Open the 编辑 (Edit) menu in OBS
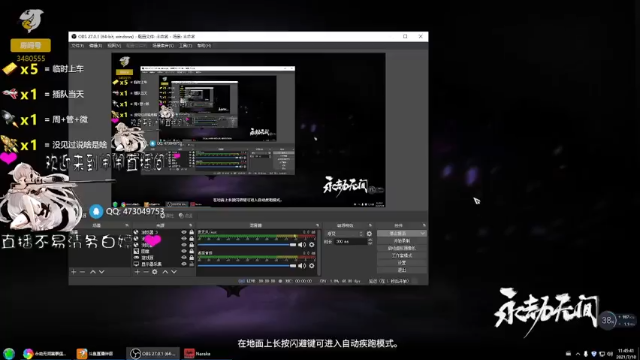 click(x=95, y=46)
